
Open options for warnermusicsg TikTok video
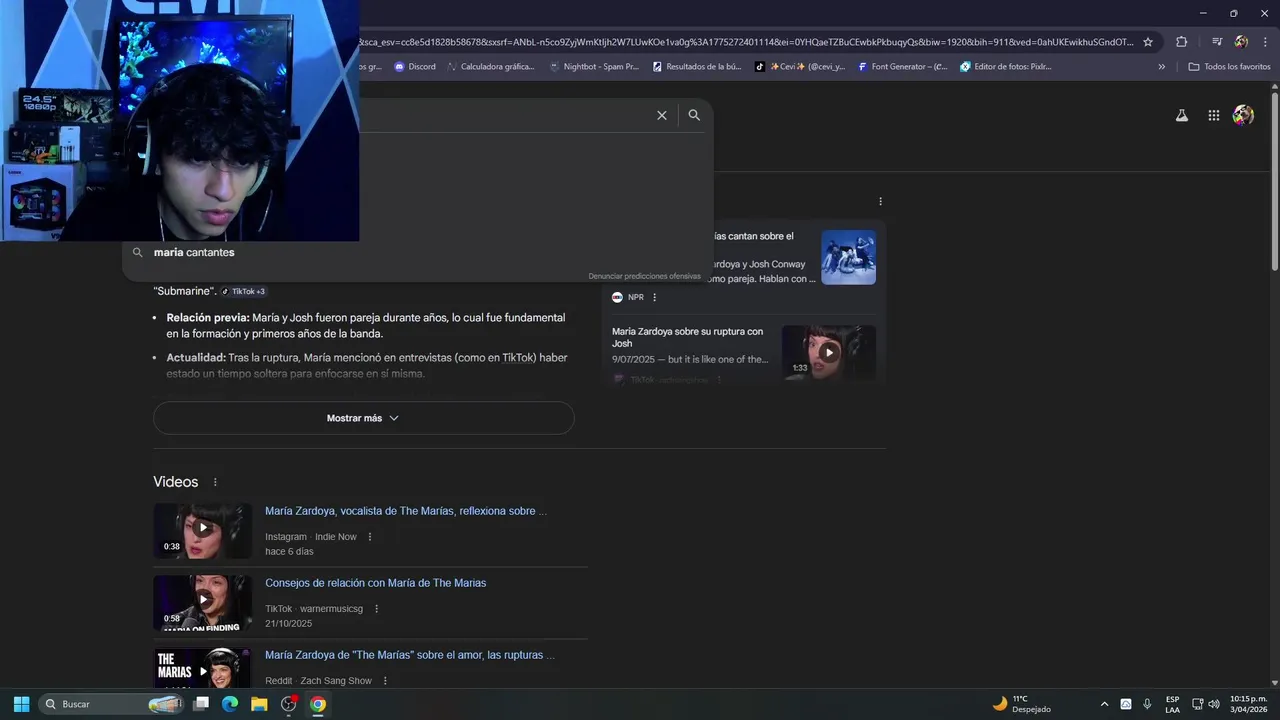point(376,609)
